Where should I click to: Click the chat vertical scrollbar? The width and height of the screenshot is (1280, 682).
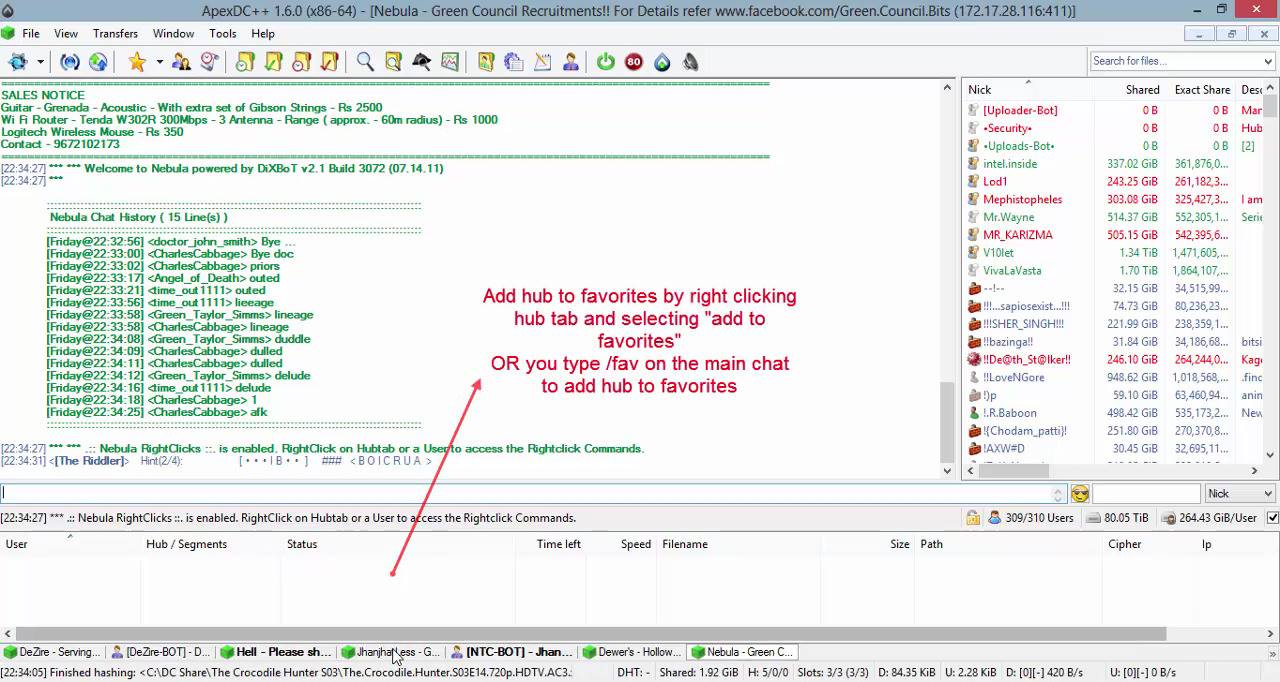point(948,274)
